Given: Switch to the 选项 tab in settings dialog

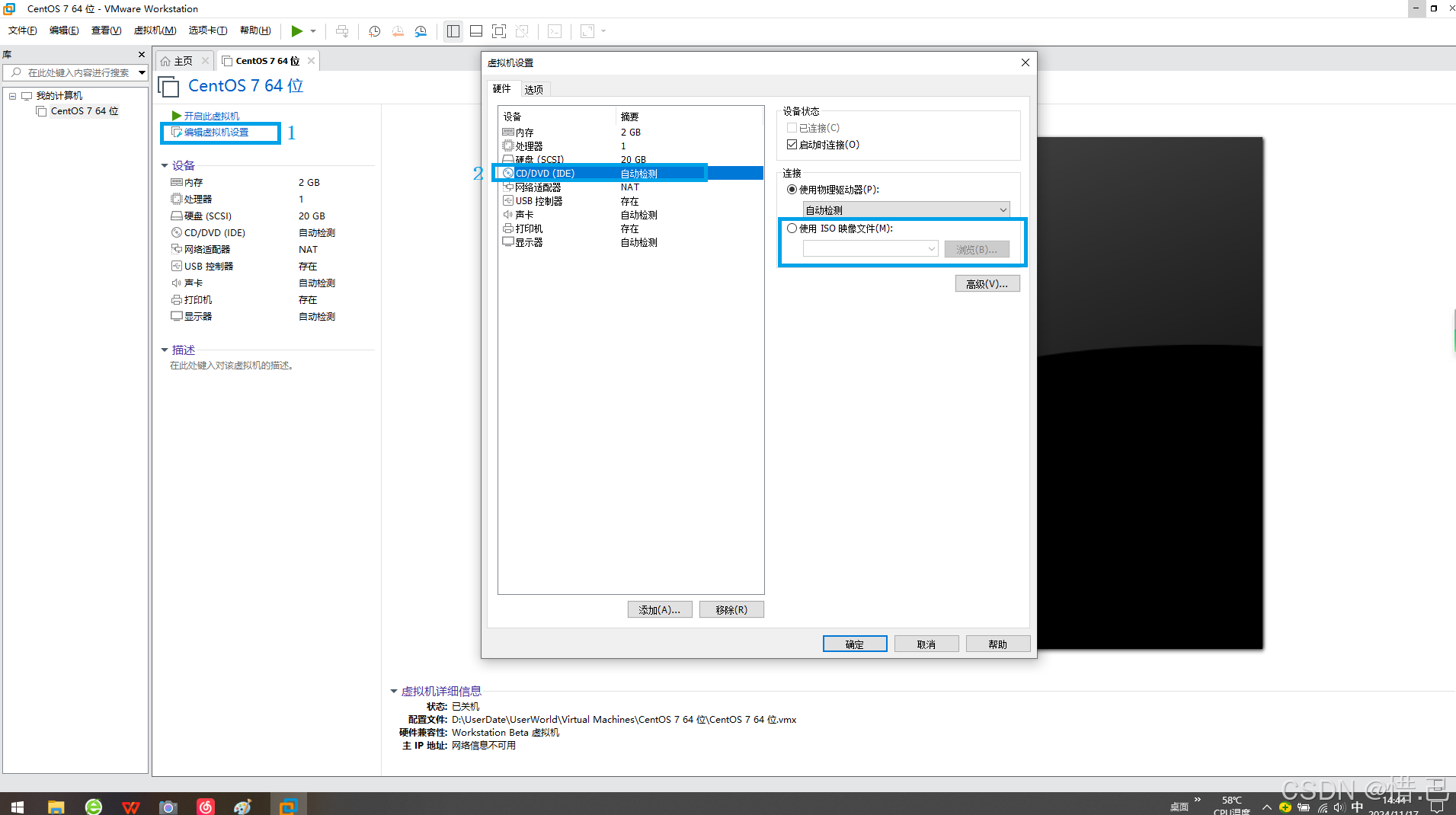Looking at the screenshot, I should pyautogui.click(x=534, y=90).
